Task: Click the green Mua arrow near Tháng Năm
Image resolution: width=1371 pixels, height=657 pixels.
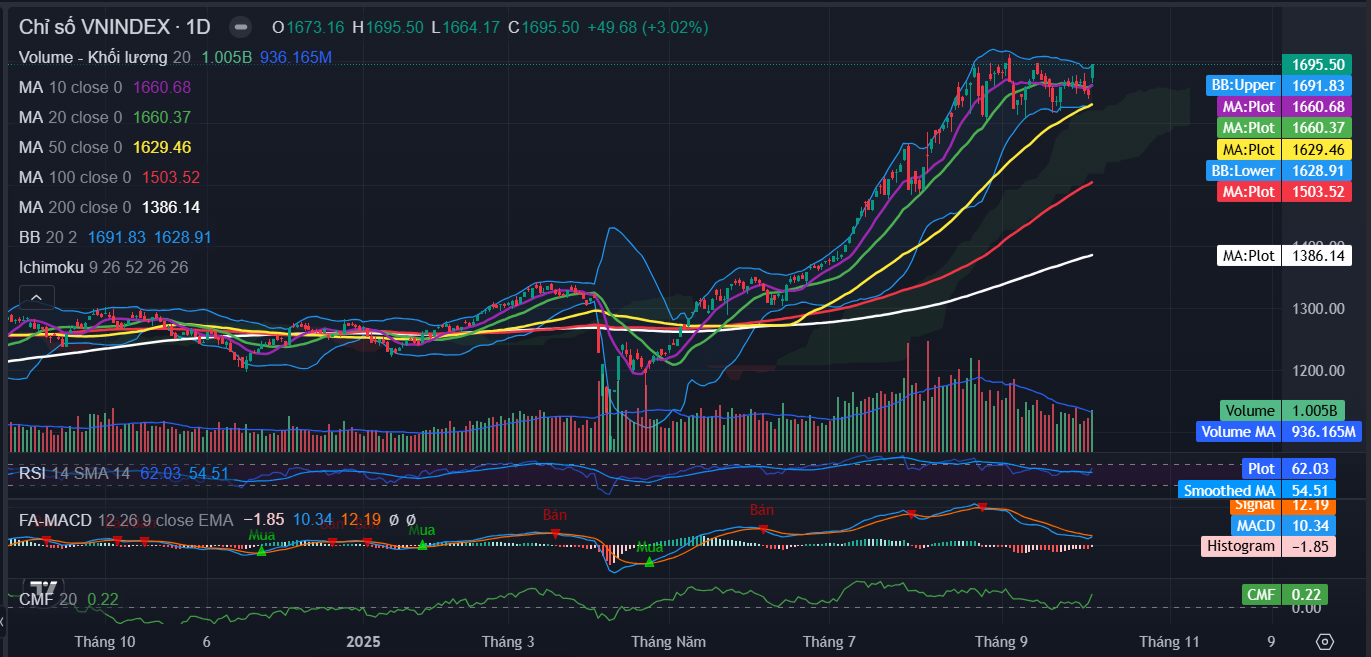Action: point(649,562)
